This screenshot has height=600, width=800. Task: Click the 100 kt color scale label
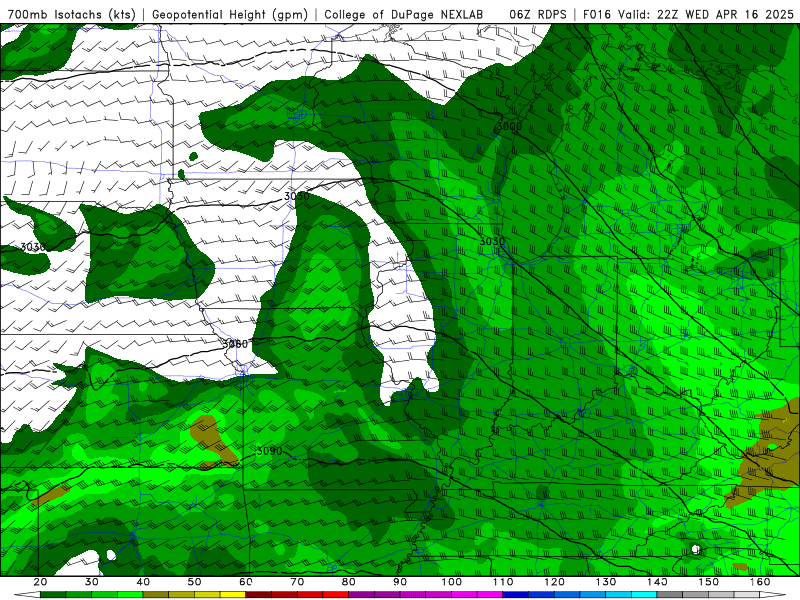point(452,582)
